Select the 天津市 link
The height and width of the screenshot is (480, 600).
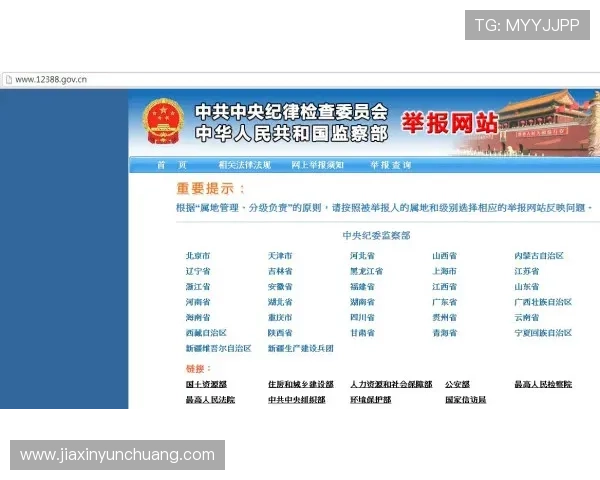280,256
